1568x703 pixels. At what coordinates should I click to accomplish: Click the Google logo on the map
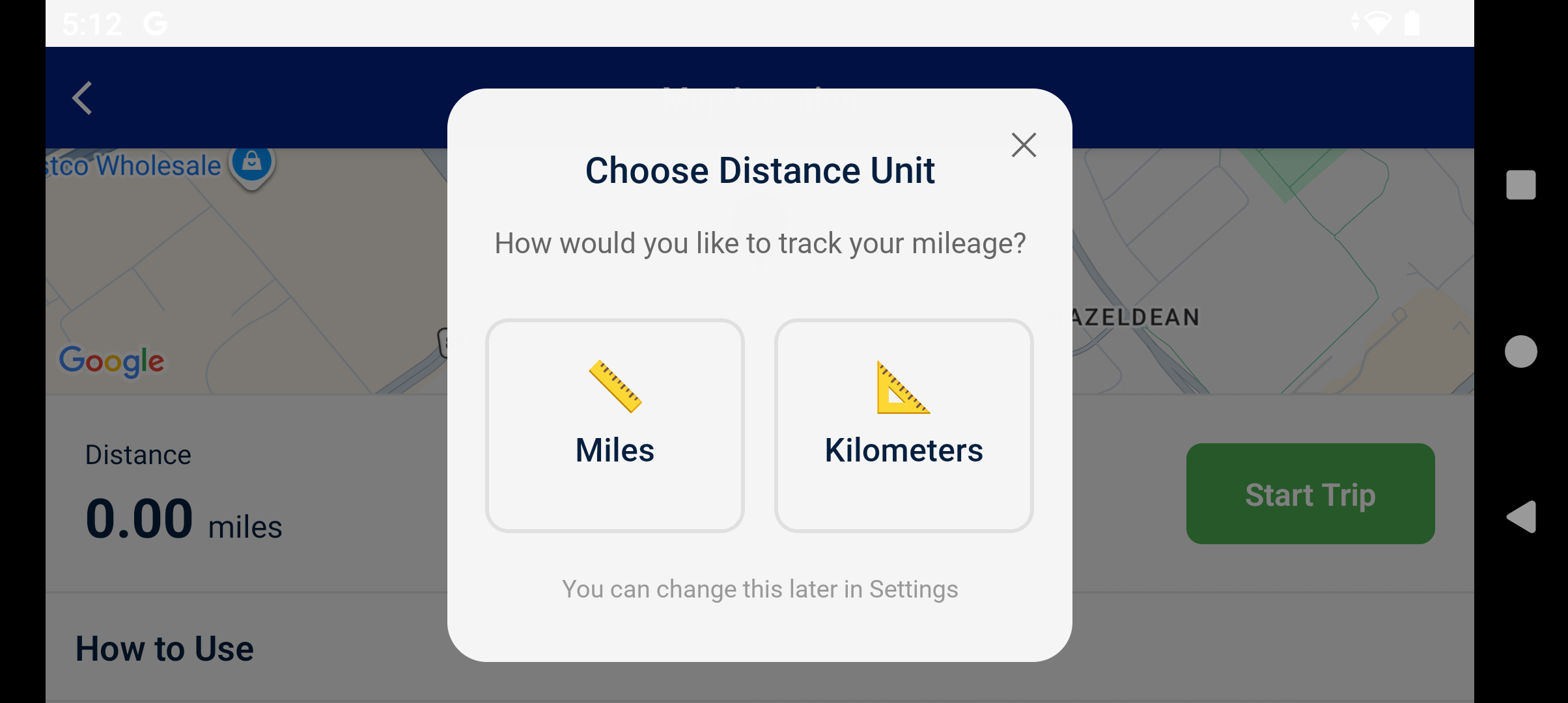pos(112,361)
